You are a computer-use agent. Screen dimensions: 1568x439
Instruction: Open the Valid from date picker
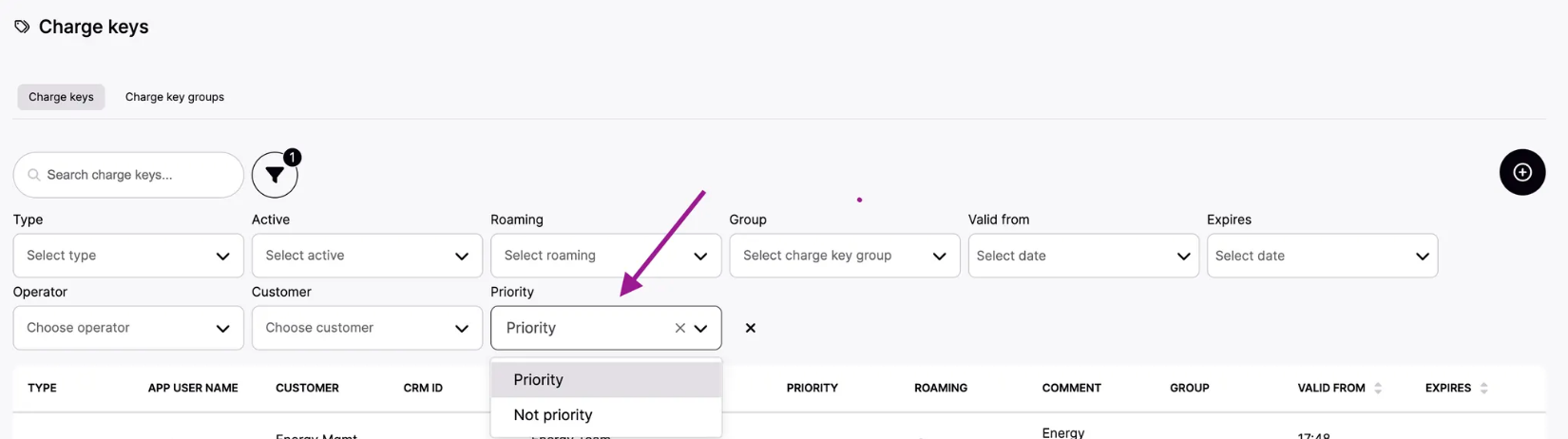pos(1082,256)
